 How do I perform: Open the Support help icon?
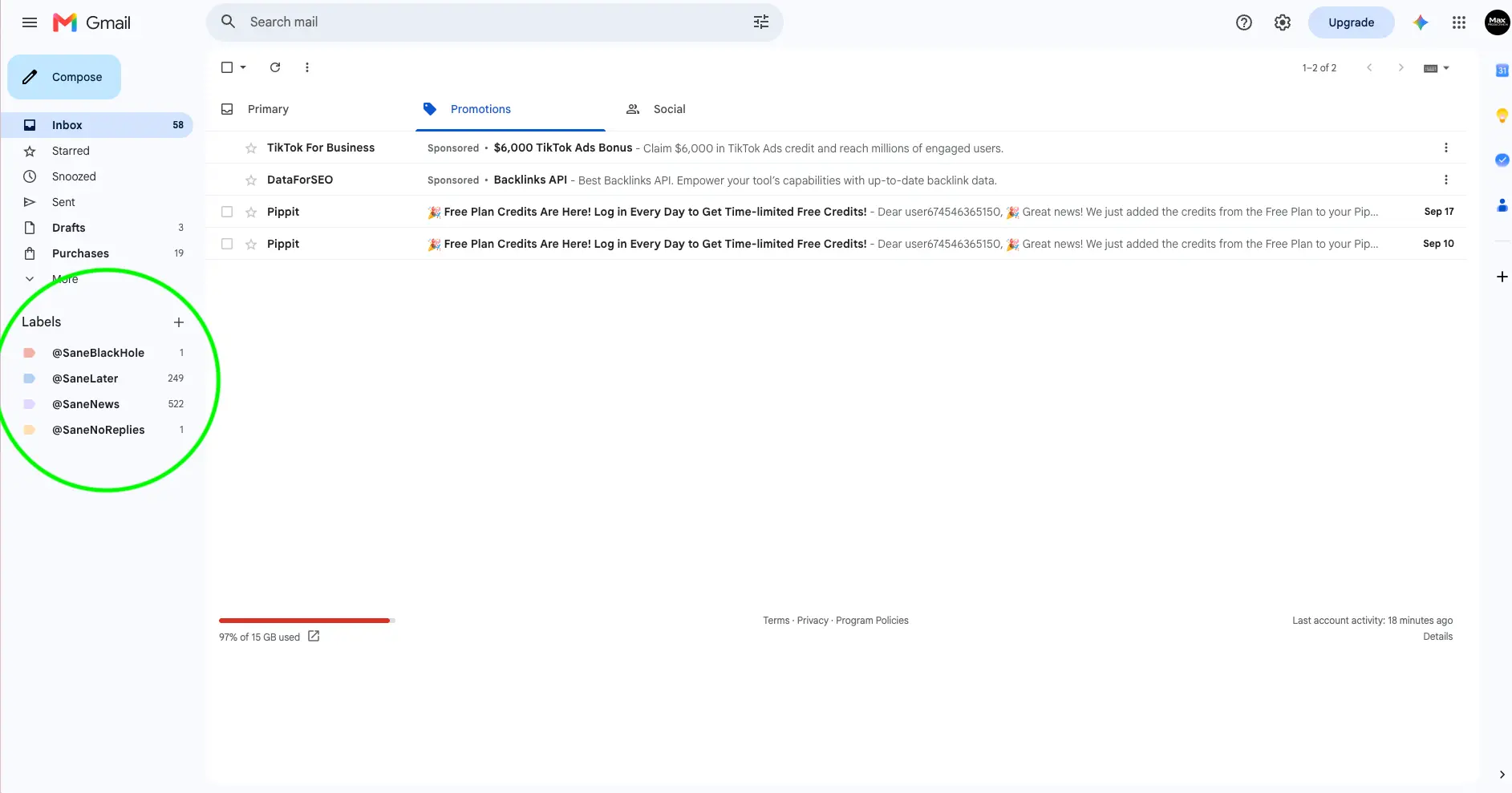click(x=1244, y=22)
